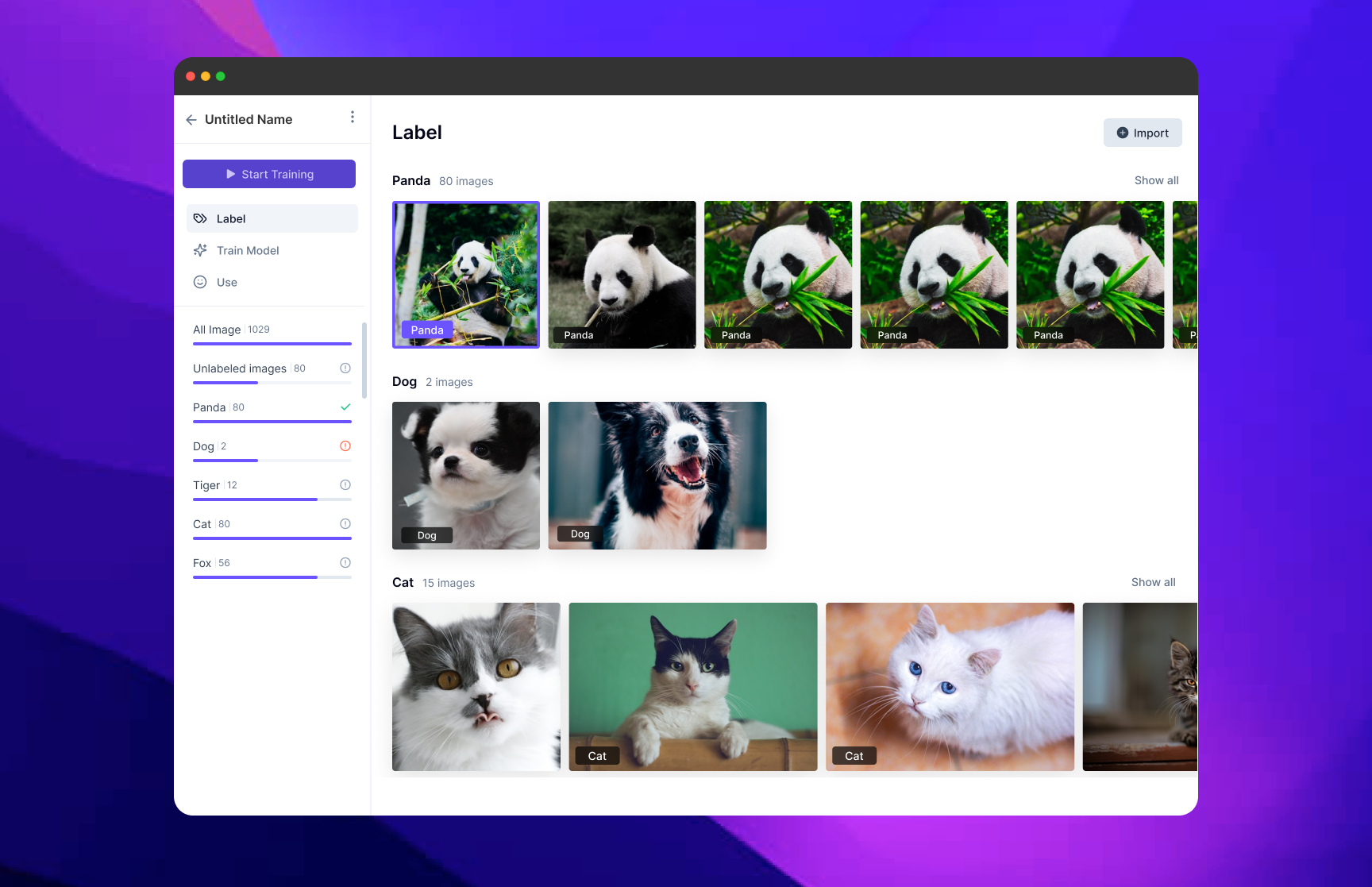Image resolution: width=1372 pixels, height=887 pixels.
Task: Click the '15 images' count next to Cat
Action: pos(449,583)
